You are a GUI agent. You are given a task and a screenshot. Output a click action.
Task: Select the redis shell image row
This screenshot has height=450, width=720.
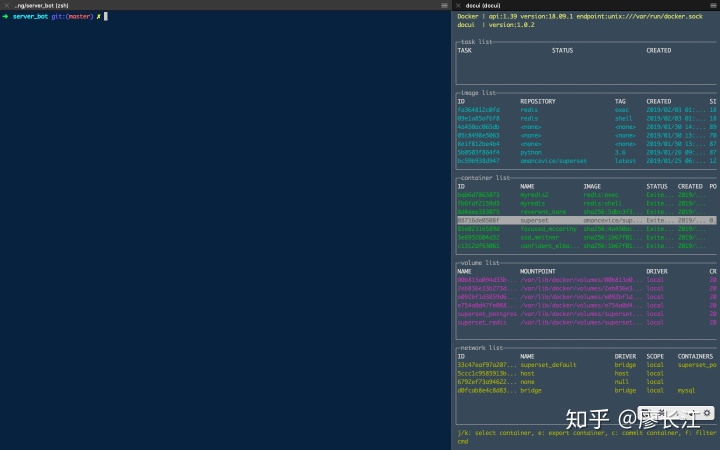coord(586,118)
